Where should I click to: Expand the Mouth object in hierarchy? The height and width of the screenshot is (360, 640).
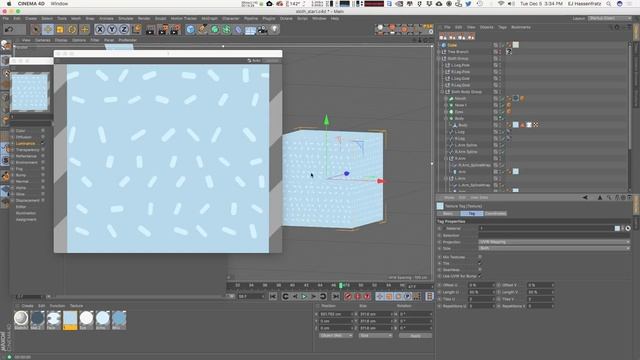click(x=446, y=98)
